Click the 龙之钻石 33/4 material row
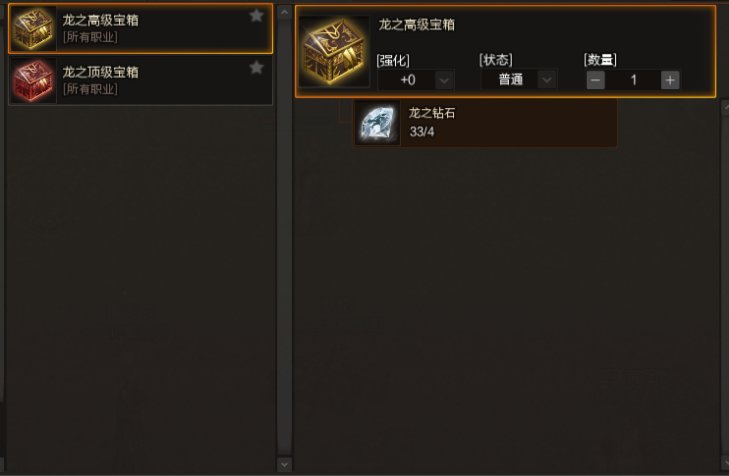The width and height of the screenshot is (729, 476). [485, 123]
